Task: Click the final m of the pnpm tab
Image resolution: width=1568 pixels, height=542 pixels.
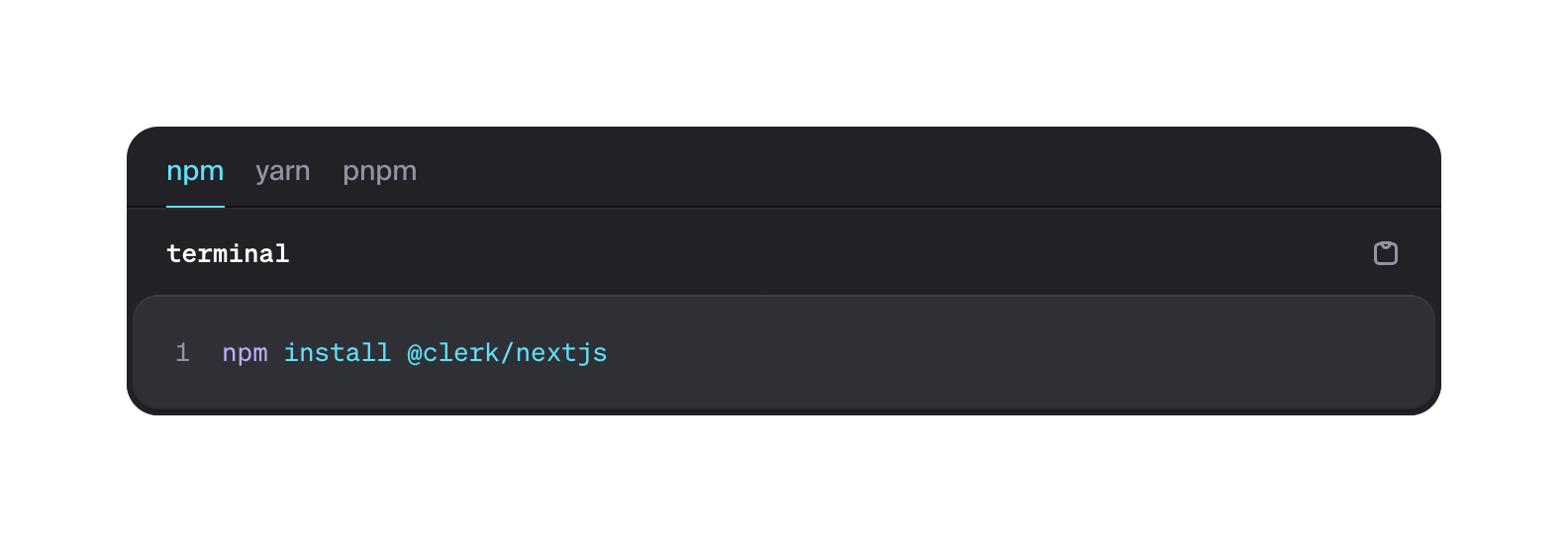Action: coord(406,171)
